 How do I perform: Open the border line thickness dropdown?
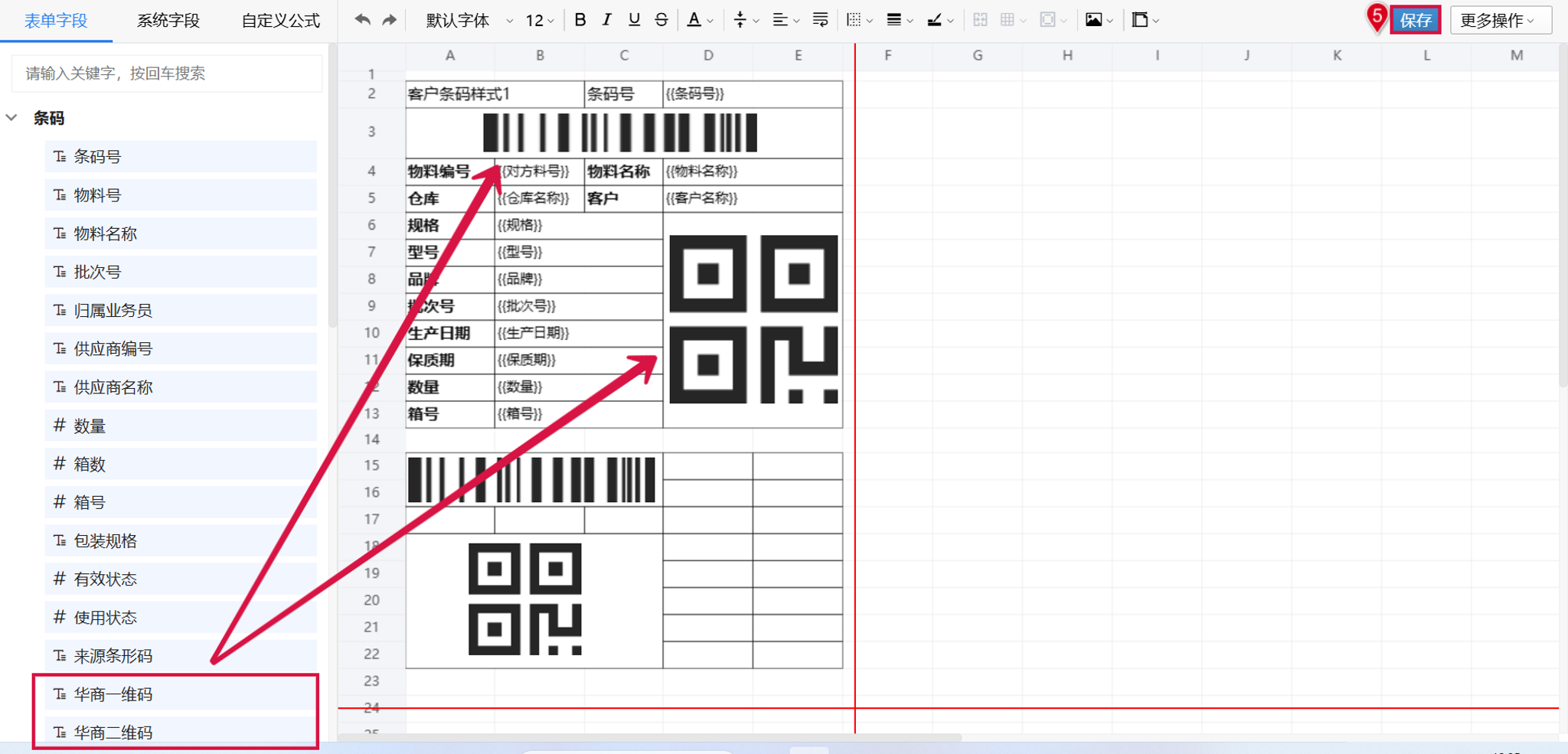899,20
